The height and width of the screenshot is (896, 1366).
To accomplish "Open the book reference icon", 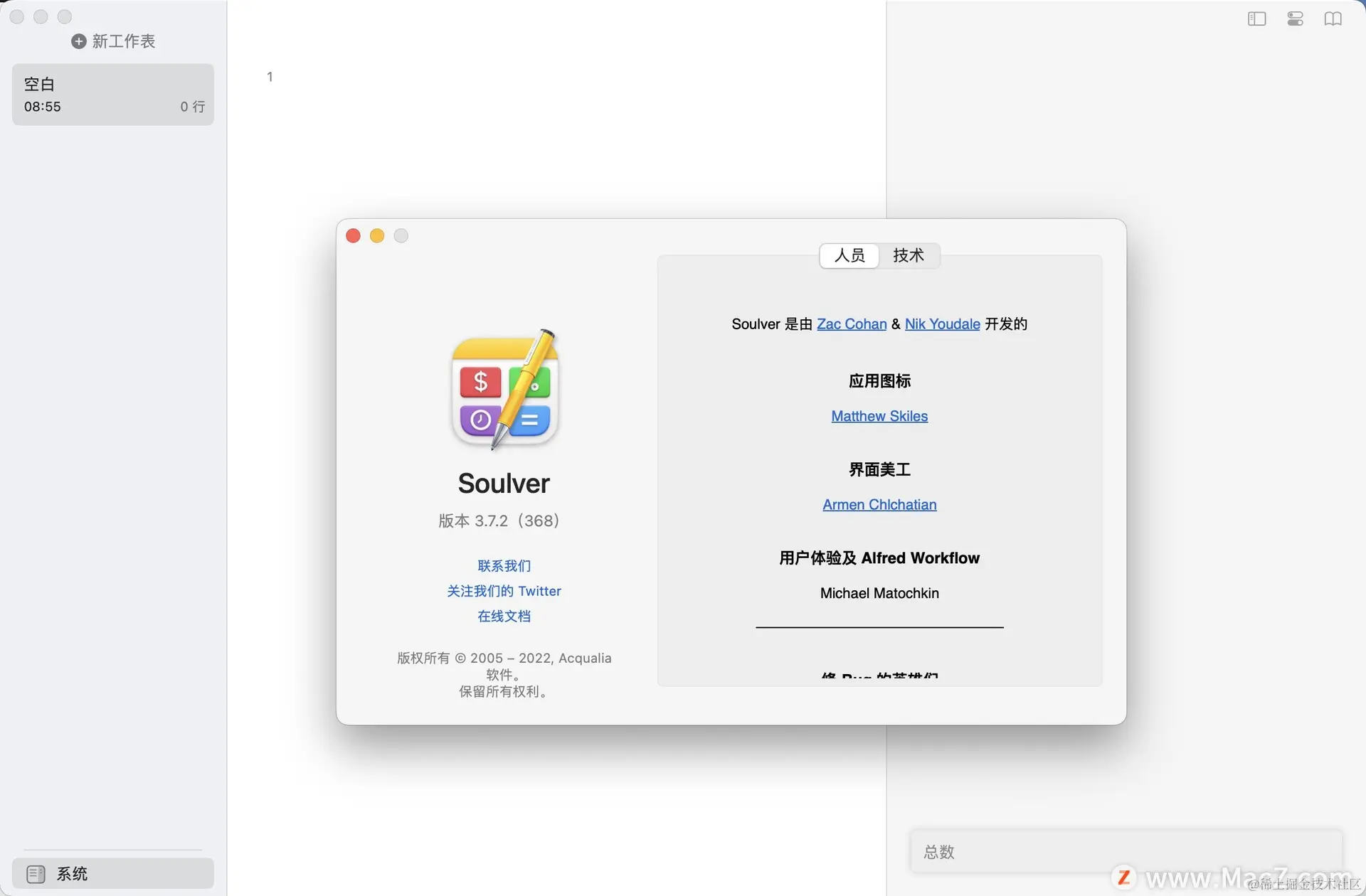I will (1333, 19).
